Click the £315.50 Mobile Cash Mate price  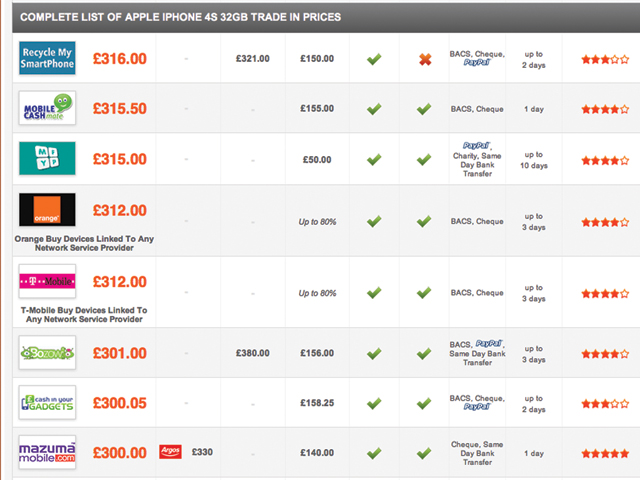coord(120,109)
